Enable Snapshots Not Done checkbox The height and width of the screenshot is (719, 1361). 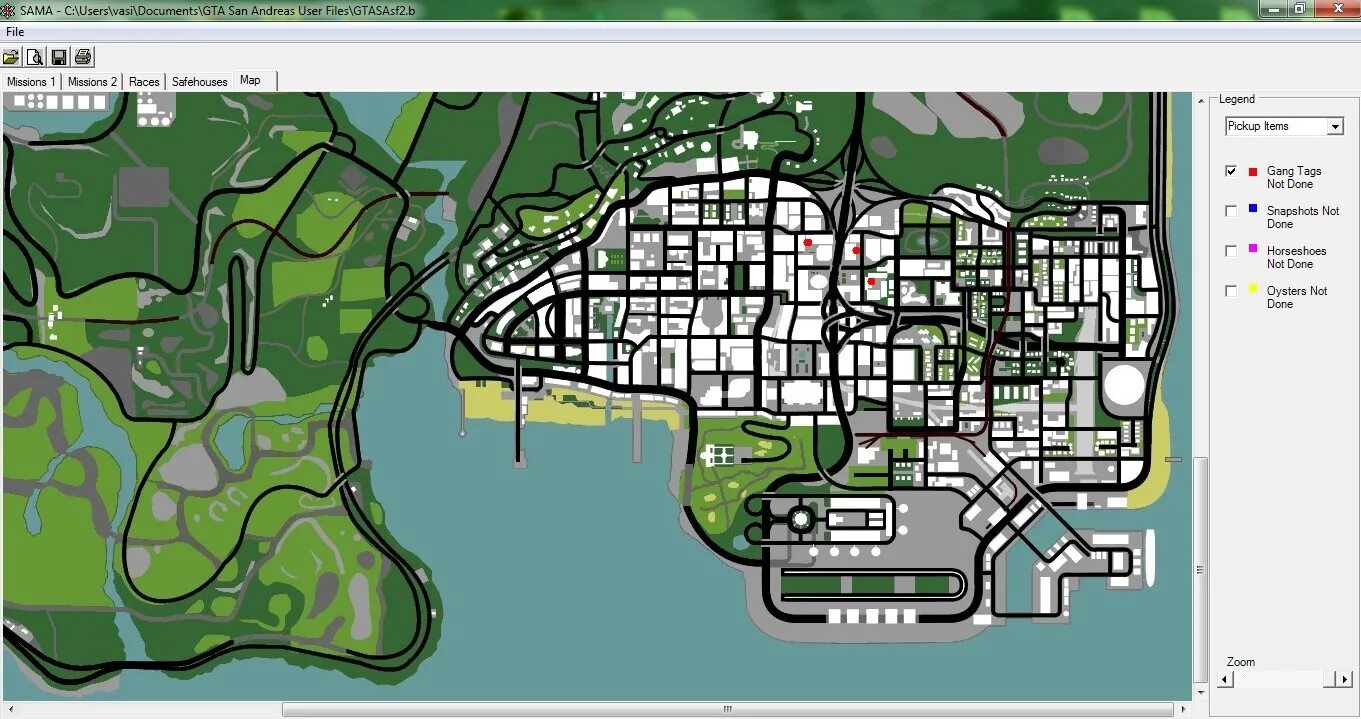(x=1231, y=211)
